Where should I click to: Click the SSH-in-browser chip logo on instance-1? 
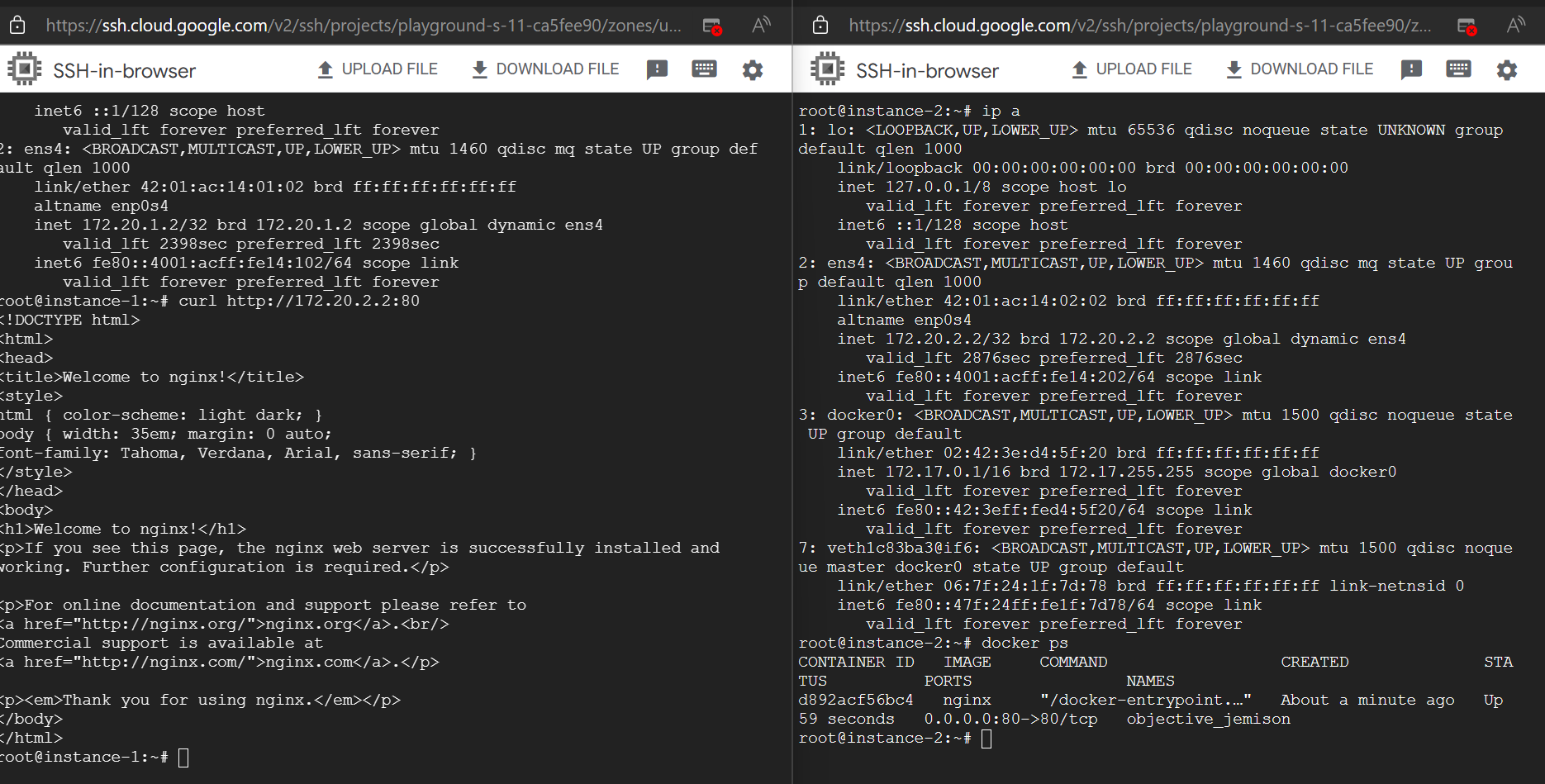[25, 68]
